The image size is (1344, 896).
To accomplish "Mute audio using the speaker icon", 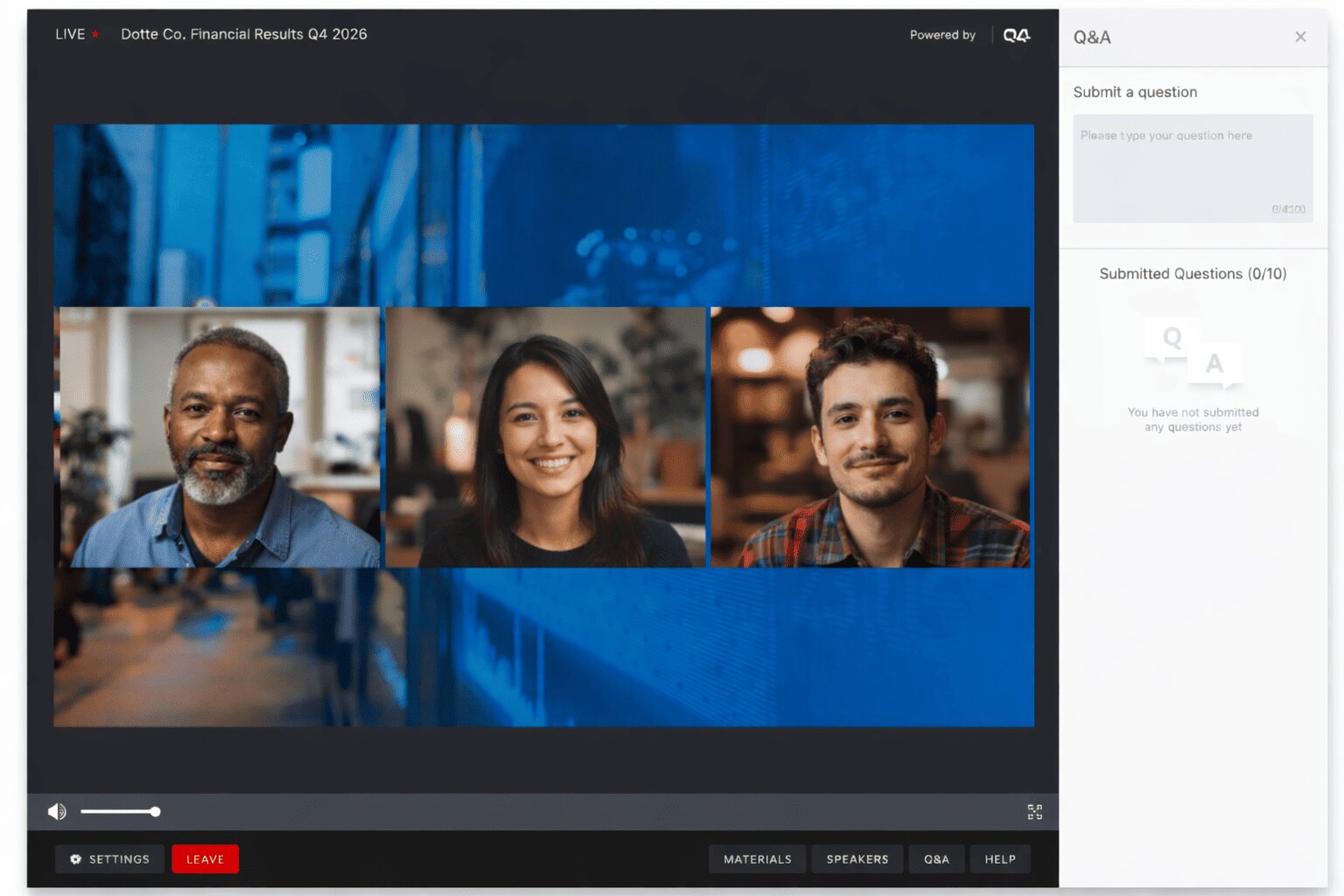I will coord(59,811).
